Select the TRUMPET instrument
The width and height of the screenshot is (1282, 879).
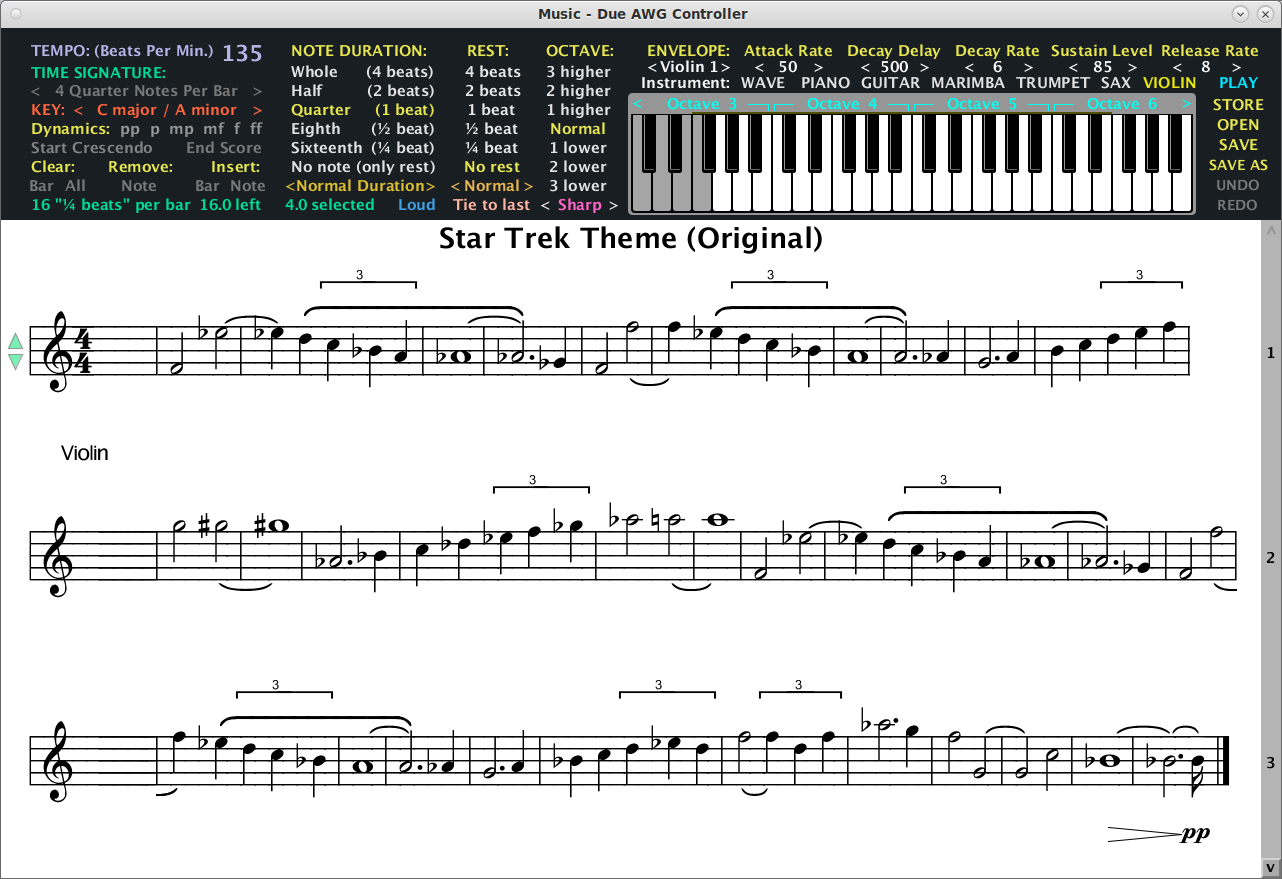(x=1053, y=83)
